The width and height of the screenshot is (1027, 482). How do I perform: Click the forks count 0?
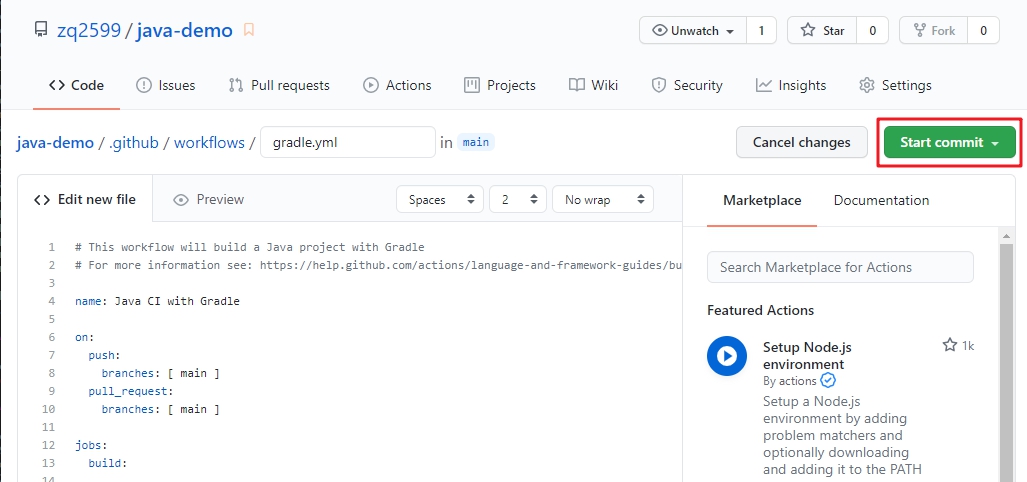pyautogui.click(x=983, y=31)
